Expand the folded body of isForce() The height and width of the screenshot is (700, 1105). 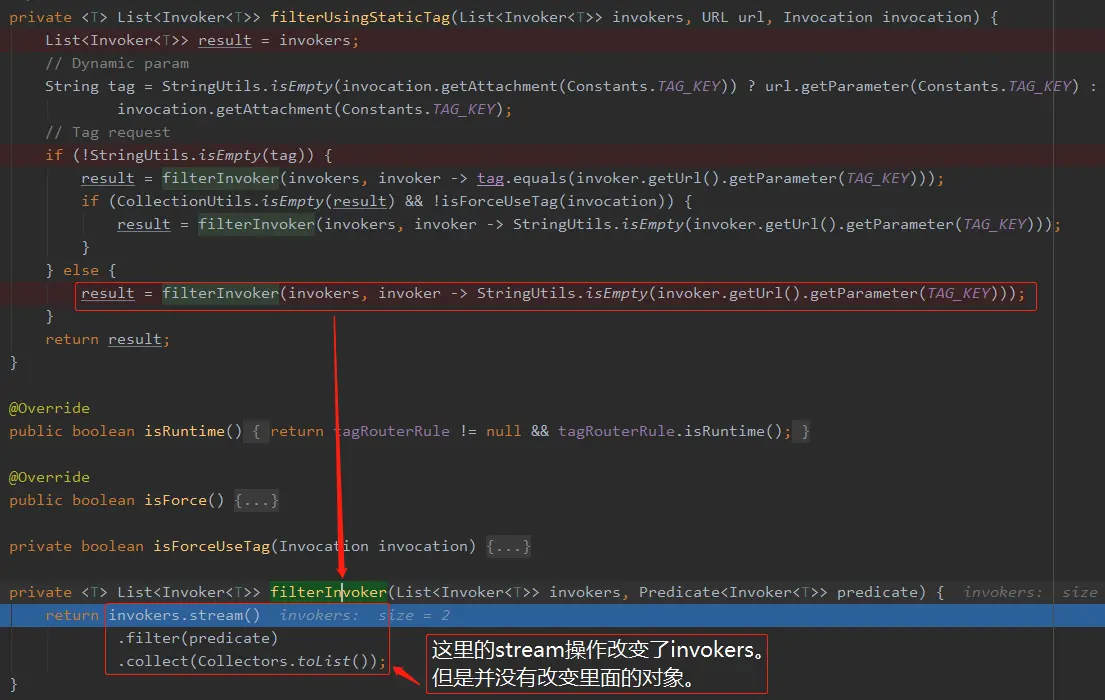(257, 501)
